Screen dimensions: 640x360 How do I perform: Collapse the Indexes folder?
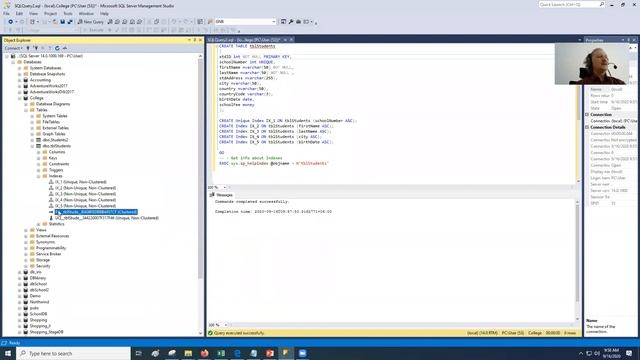tap(39, 176)
